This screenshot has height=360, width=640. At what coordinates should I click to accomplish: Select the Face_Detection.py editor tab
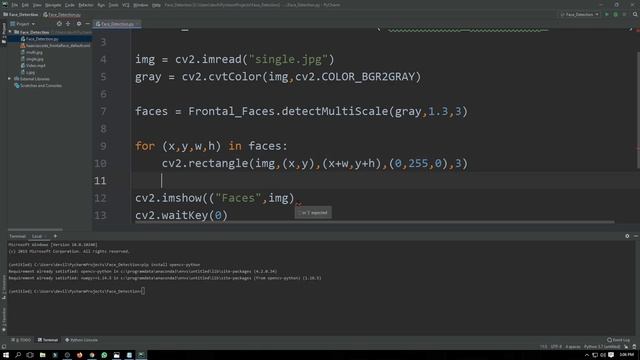click(x=117, y=24)
